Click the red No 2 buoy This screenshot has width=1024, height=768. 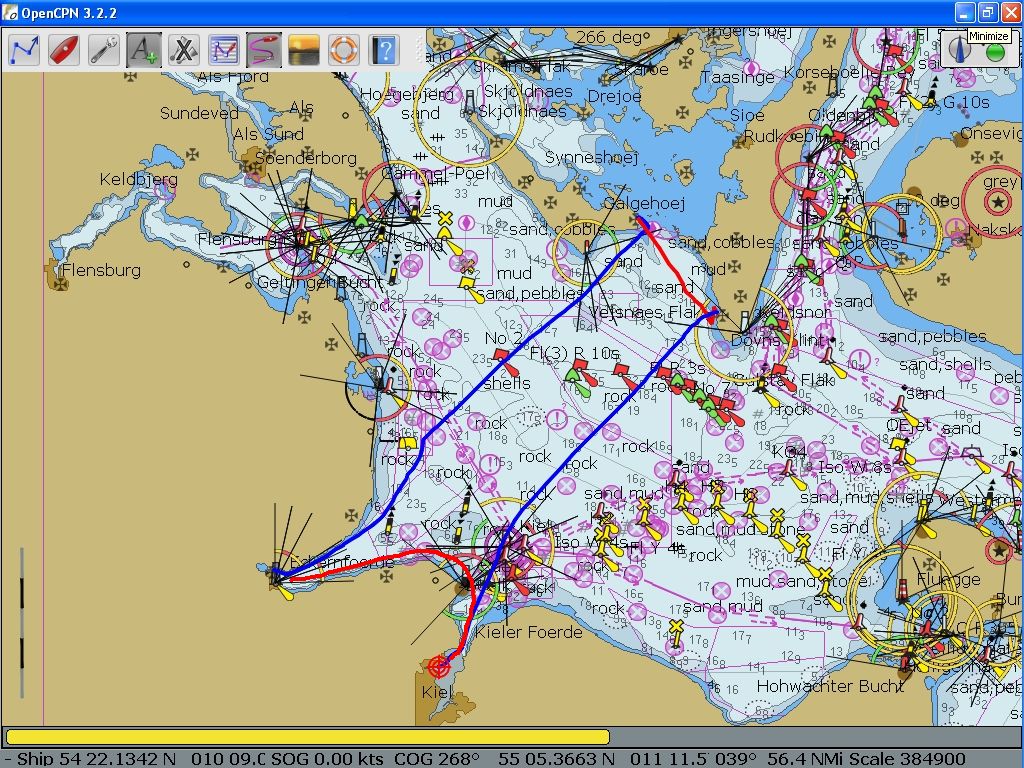[502, 357]
